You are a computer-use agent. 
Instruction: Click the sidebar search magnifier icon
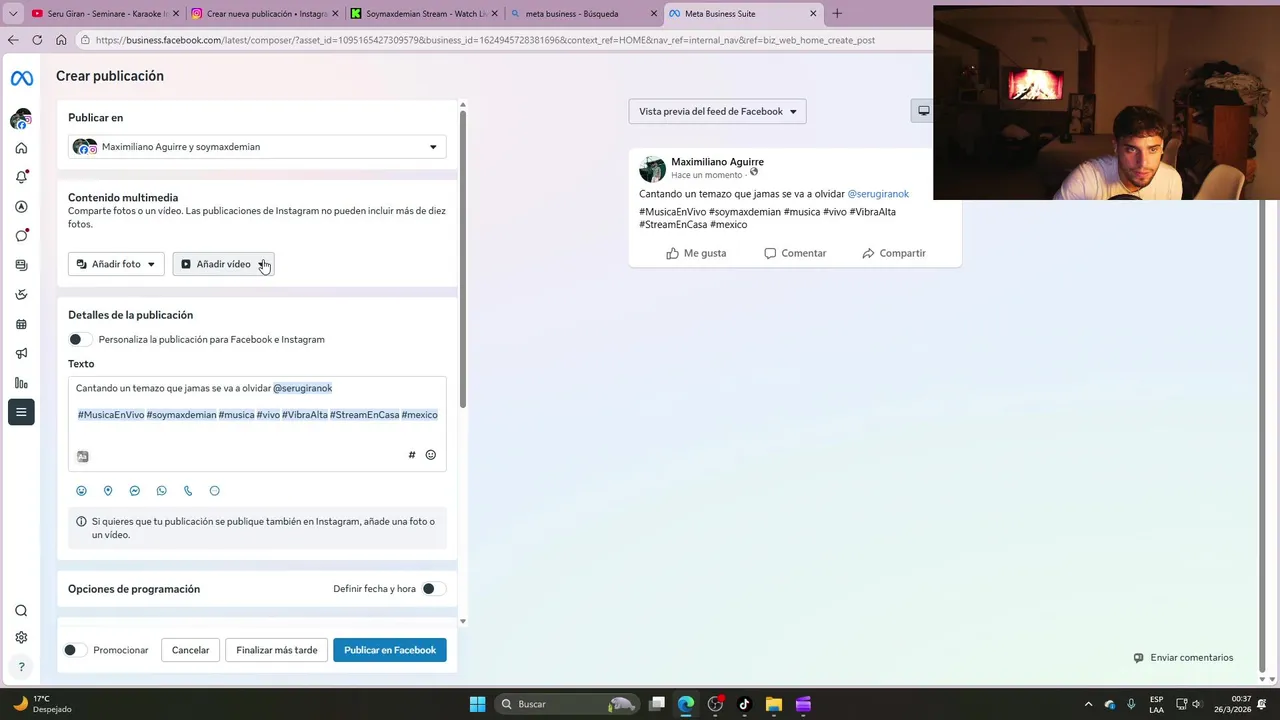point(21,611)
